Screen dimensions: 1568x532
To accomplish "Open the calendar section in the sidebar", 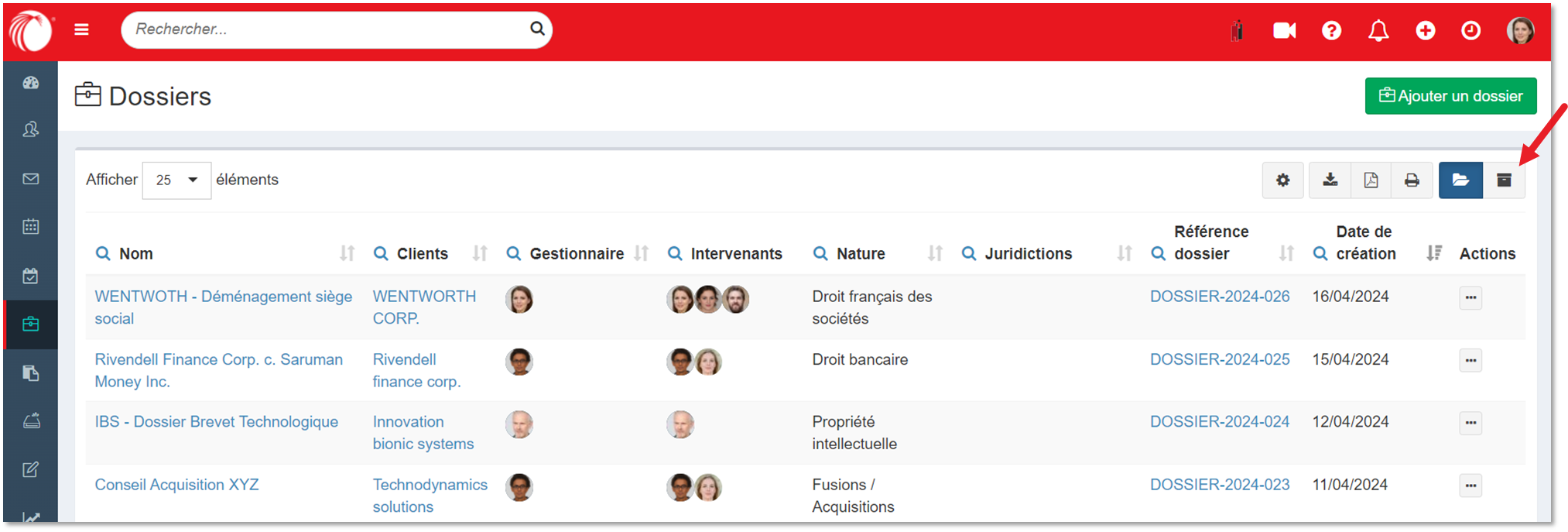I will (31, 227).
